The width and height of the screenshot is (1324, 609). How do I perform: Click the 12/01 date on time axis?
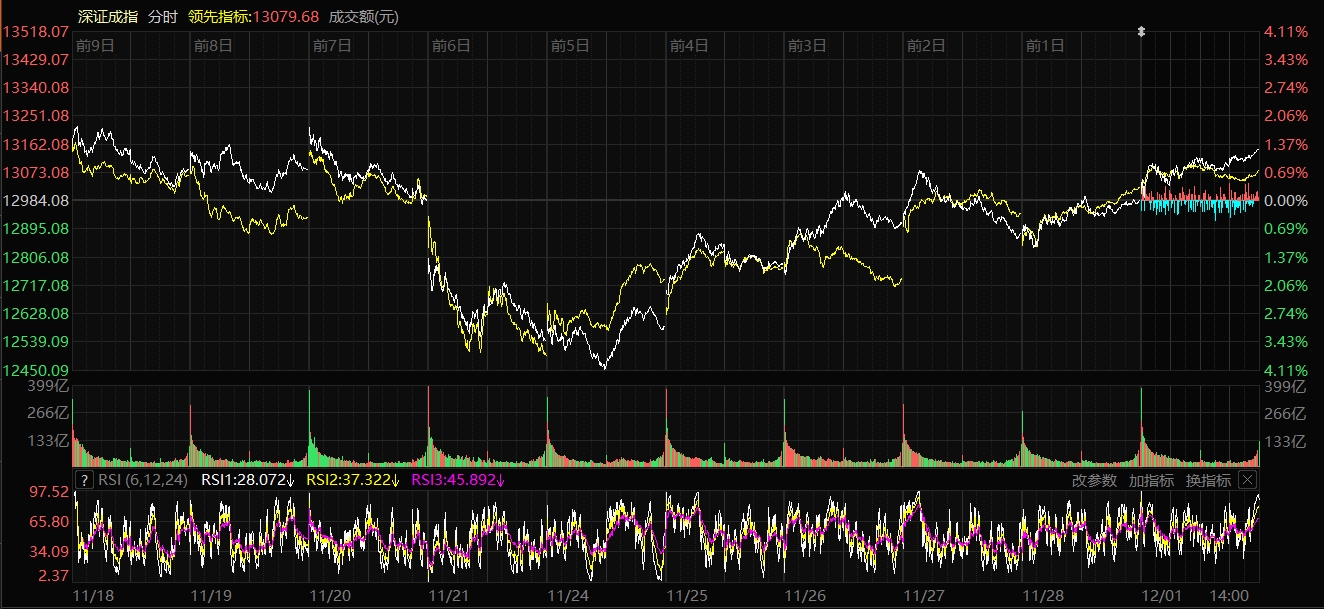pyautogui.click(x=1161, y=595)
